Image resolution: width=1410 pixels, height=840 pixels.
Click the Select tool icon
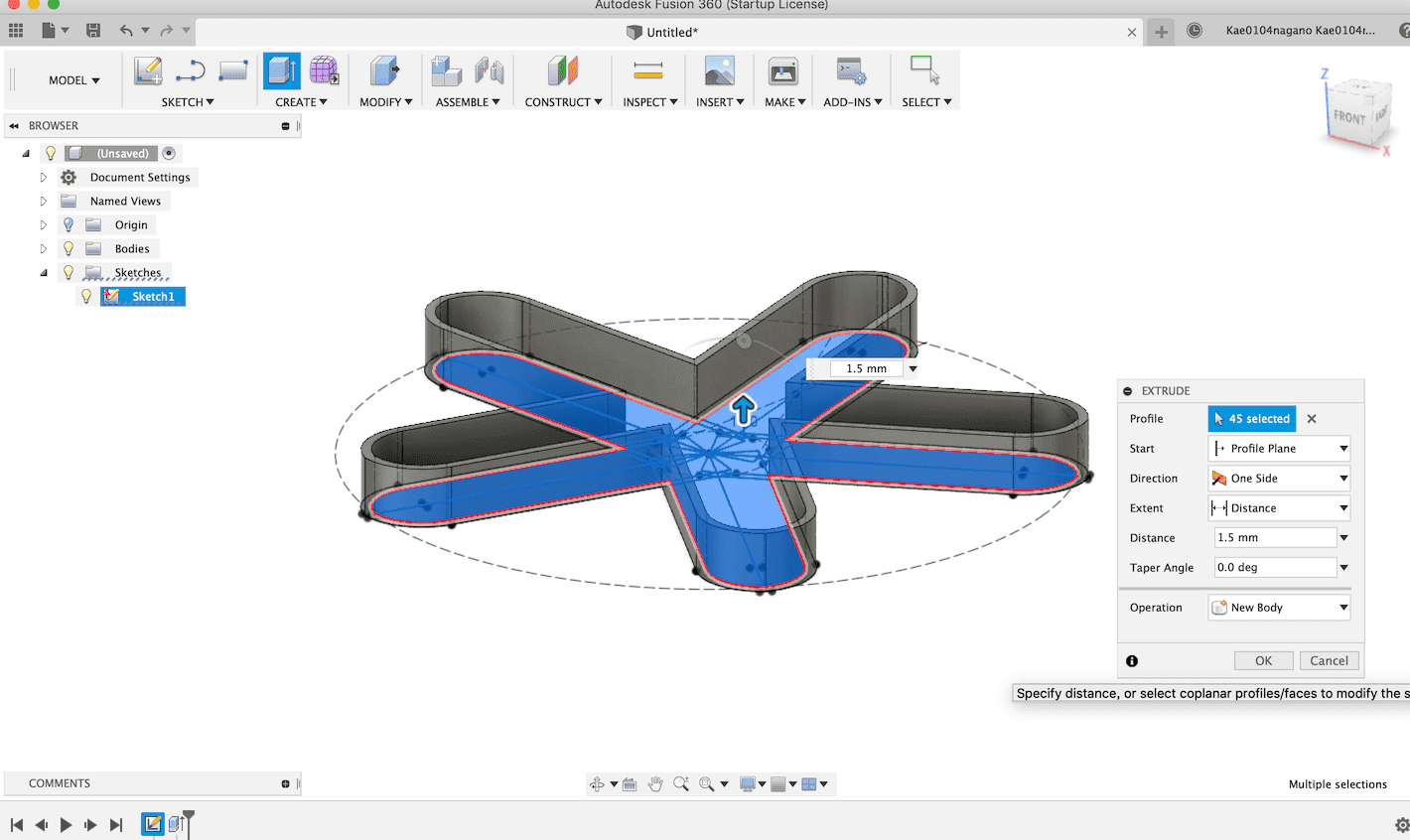925,70
